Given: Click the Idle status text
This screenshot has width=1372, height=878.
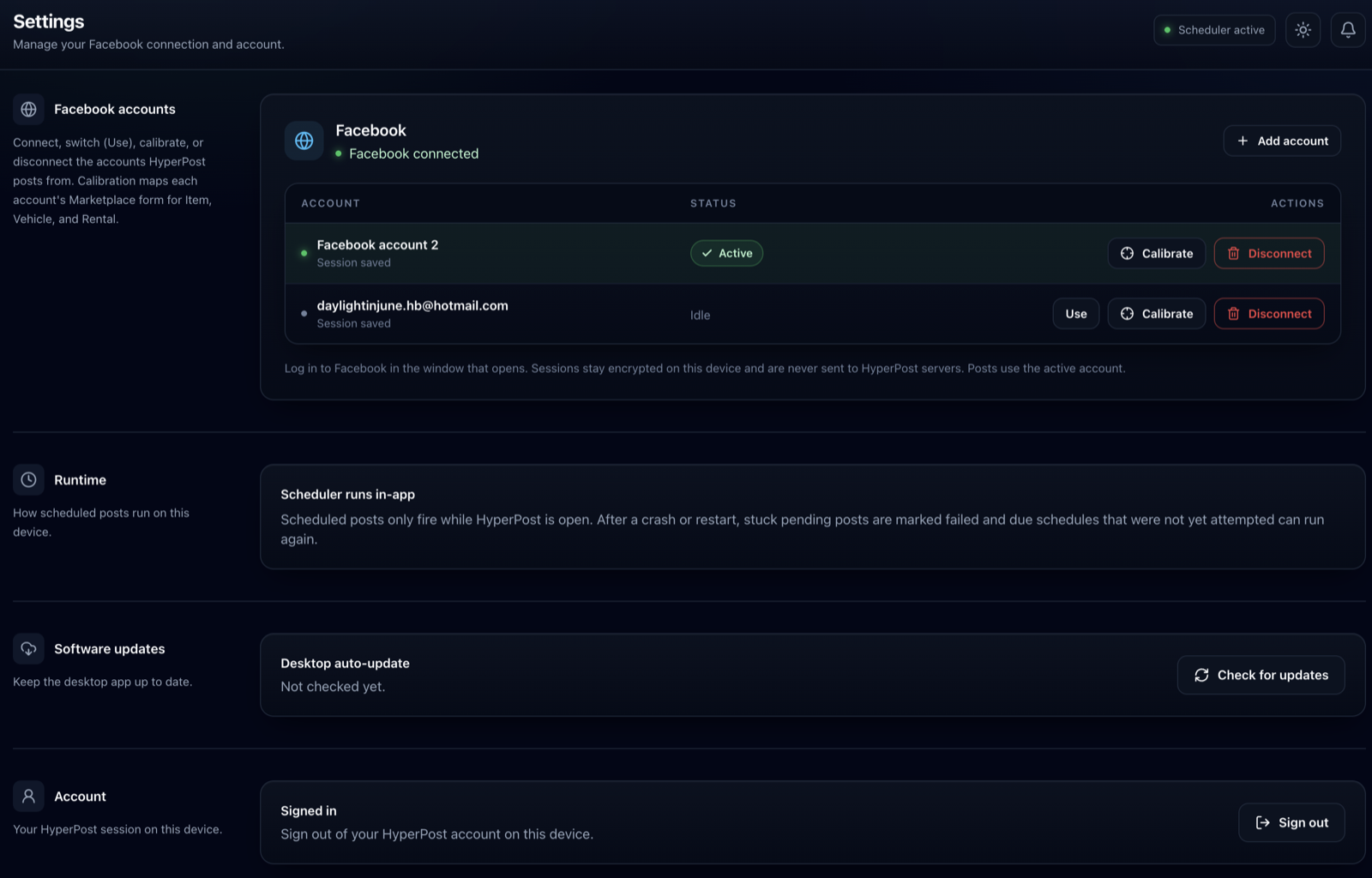Looking at the screenshot, I should 700,315.
